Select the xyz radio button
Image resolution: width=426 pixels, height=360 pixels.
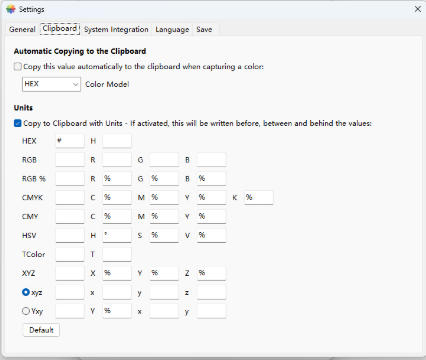click(26, 292)
